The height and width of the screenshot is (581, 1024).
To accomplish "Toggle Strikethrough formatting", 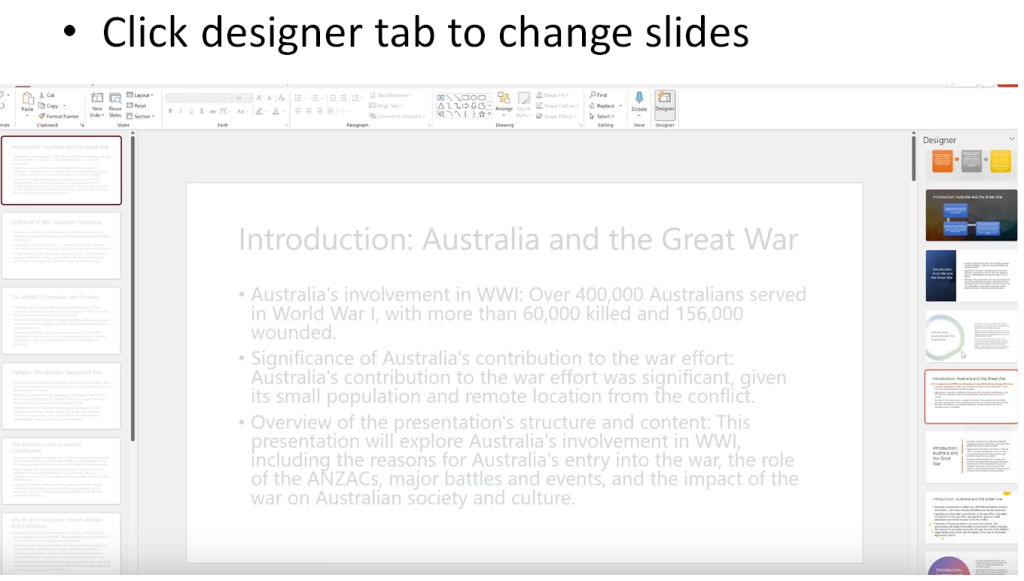I will coord(213,111).
